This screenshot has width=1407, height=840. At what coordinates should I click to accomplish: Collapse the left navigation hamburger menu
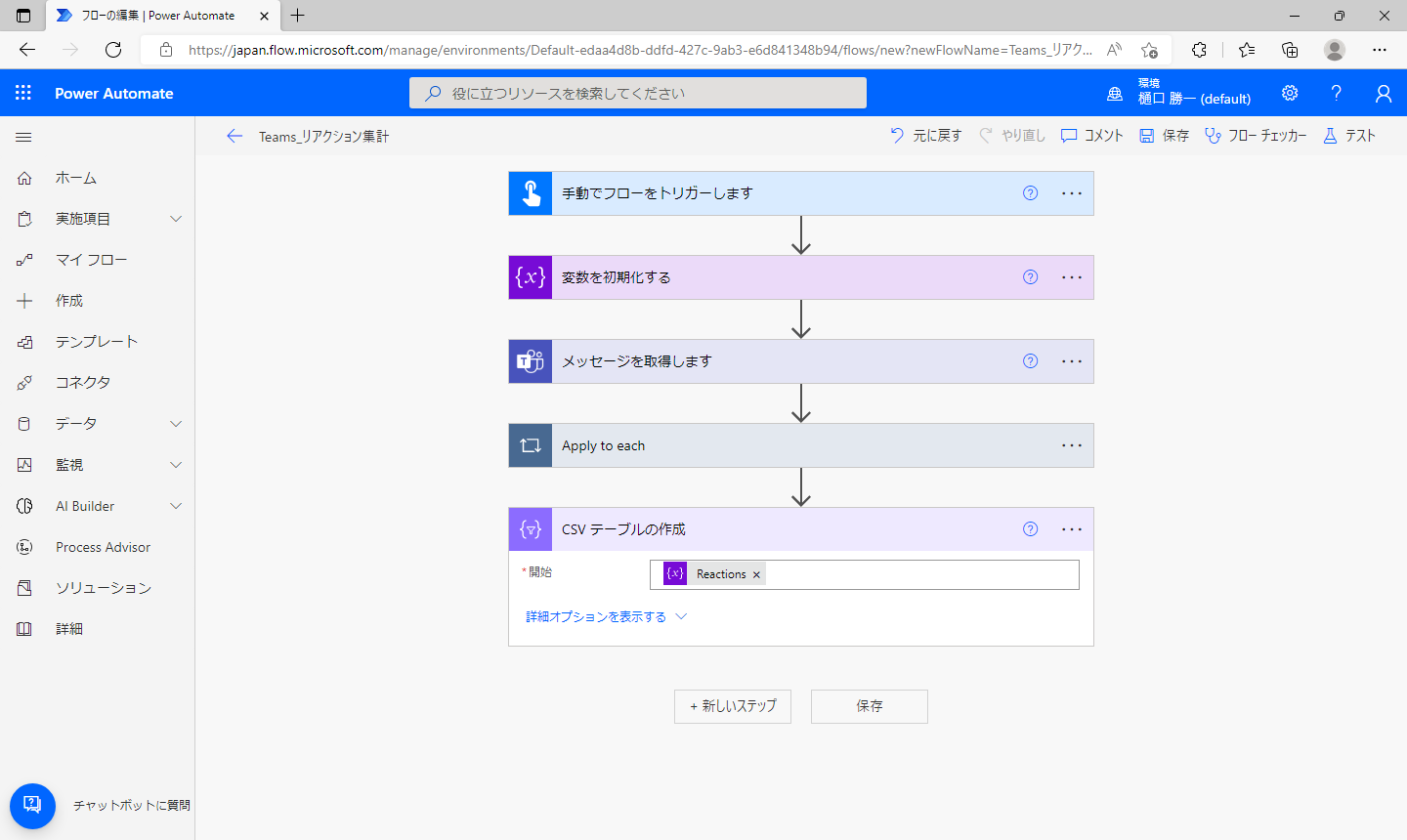[24, 138]
